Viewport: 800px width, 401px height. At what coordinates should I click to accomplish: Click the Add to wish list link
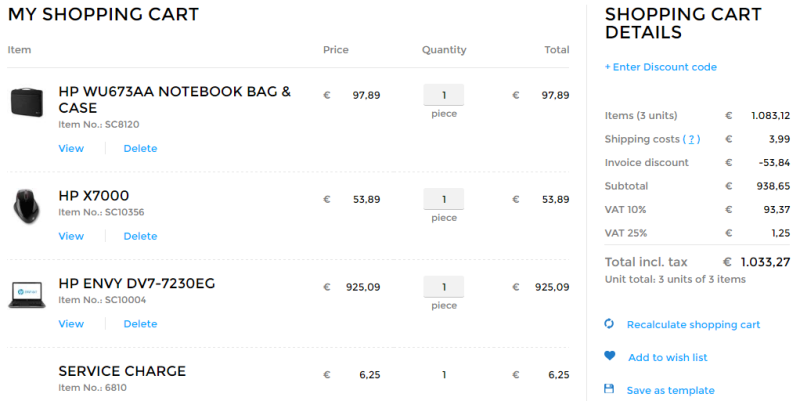click(x=667, y=358)
